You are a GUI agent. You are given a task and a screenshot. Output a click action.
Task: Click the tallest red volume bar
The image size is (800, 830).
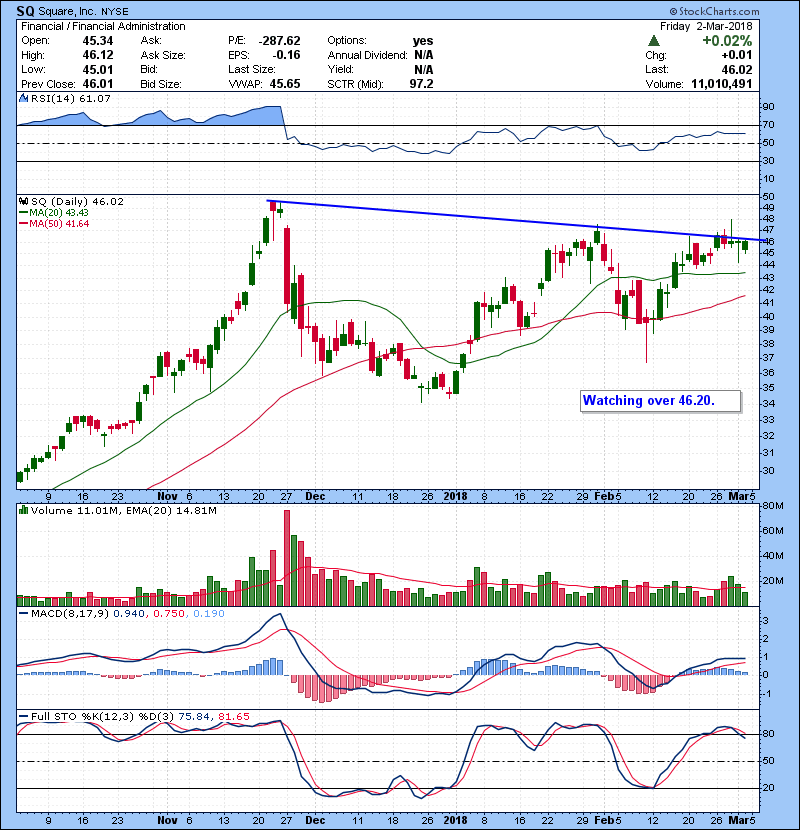tap(287, 558)
